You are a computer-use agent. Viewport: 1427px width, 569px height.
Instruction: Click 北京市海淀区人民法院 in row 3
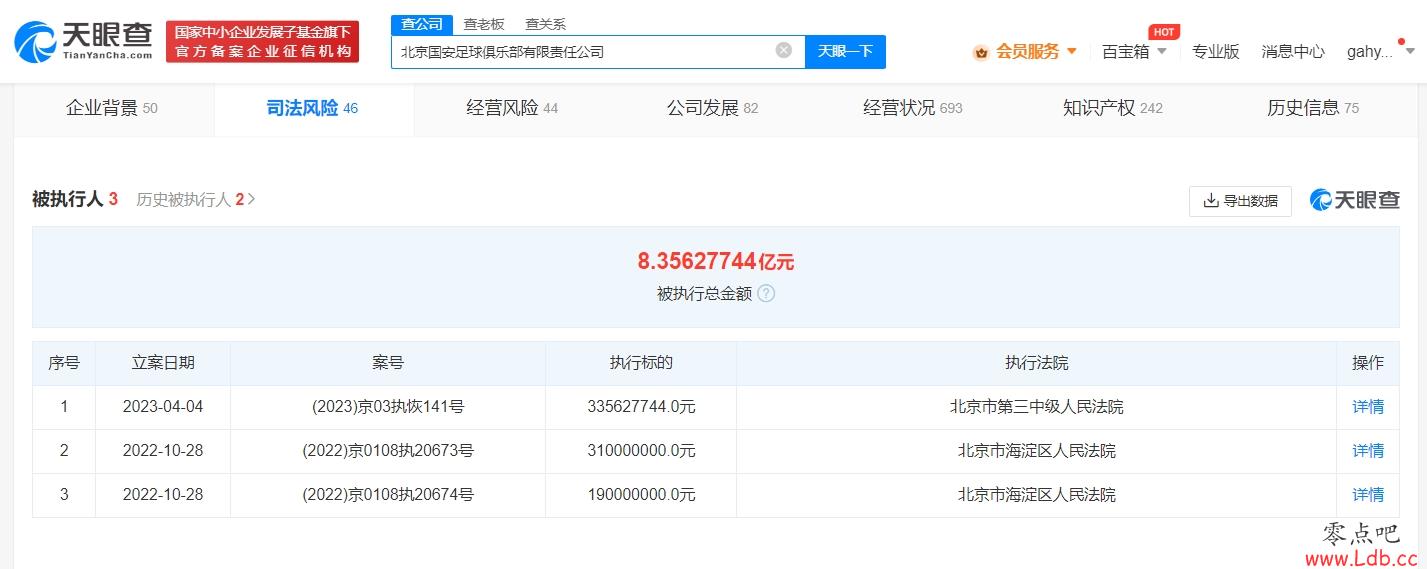[1037, 495]
